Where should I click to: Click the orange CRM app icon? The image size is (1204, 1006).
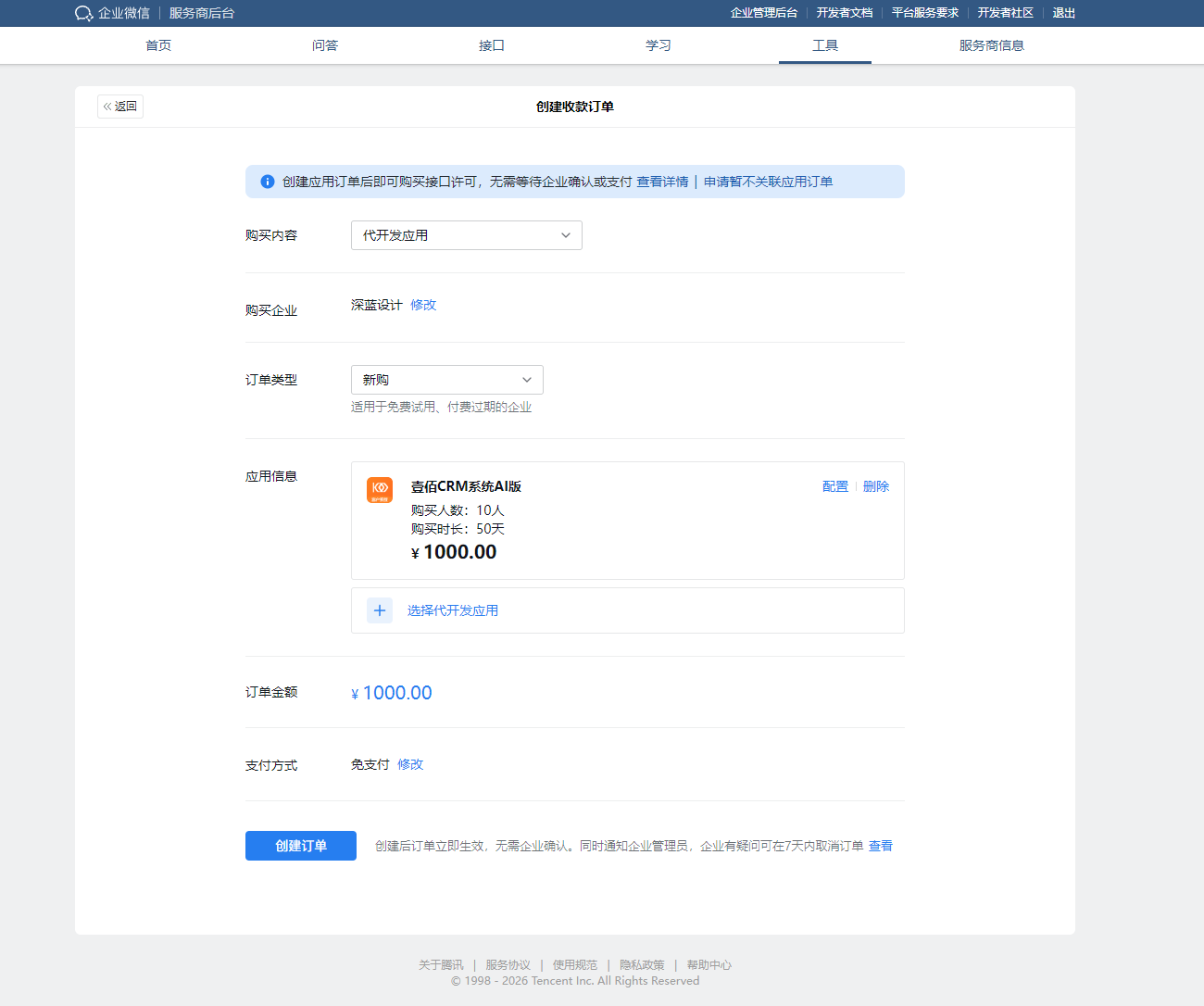(380, 490)
